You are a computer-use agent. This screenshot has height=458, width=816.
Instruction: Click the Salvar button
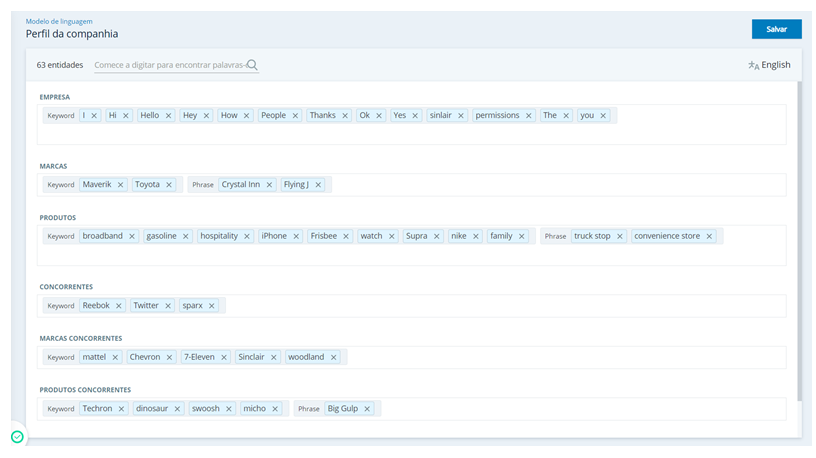pos(776,29)
